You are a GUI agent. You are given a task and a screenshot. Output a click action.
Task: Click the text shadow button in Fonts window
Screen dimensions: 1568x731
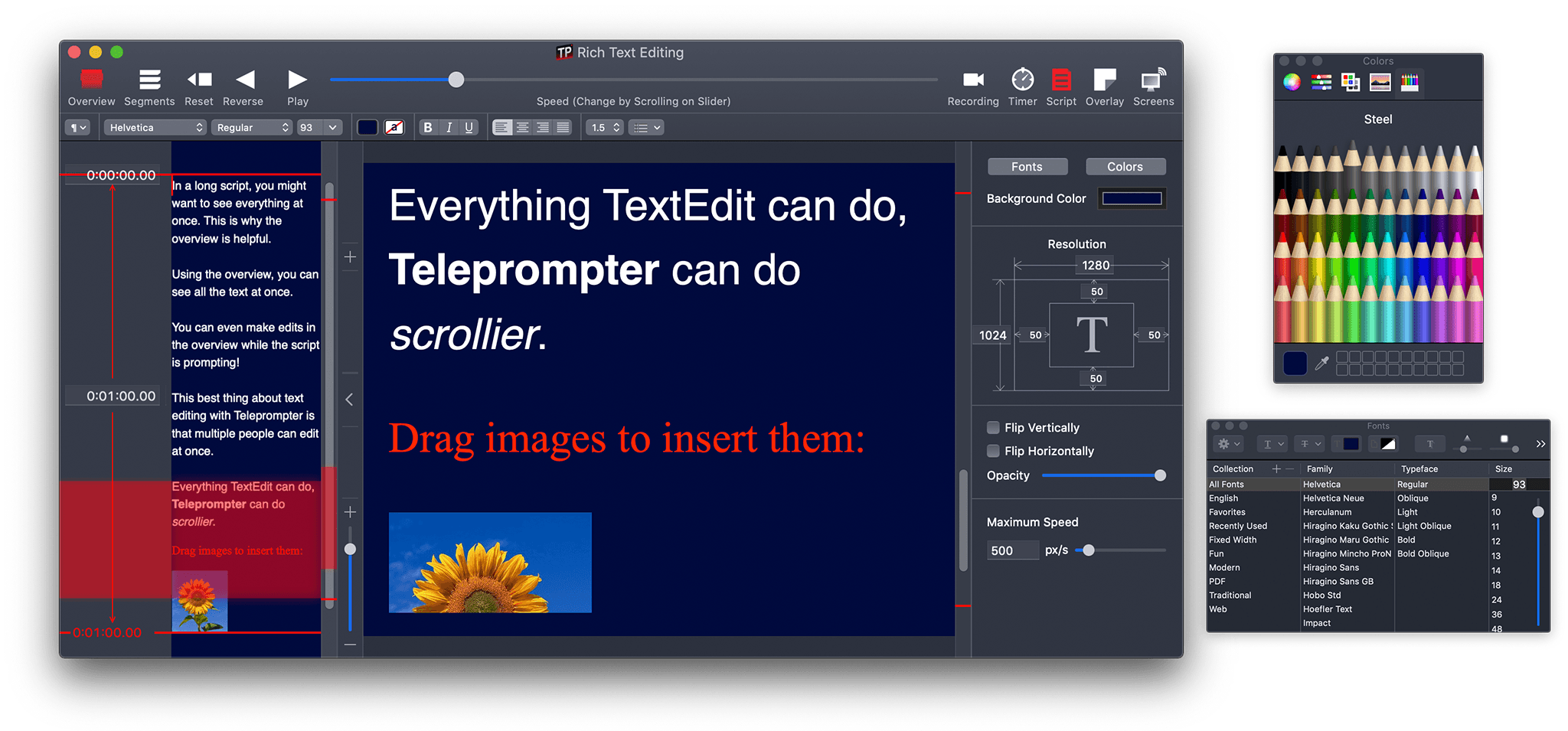click(x=1429, y=444)
